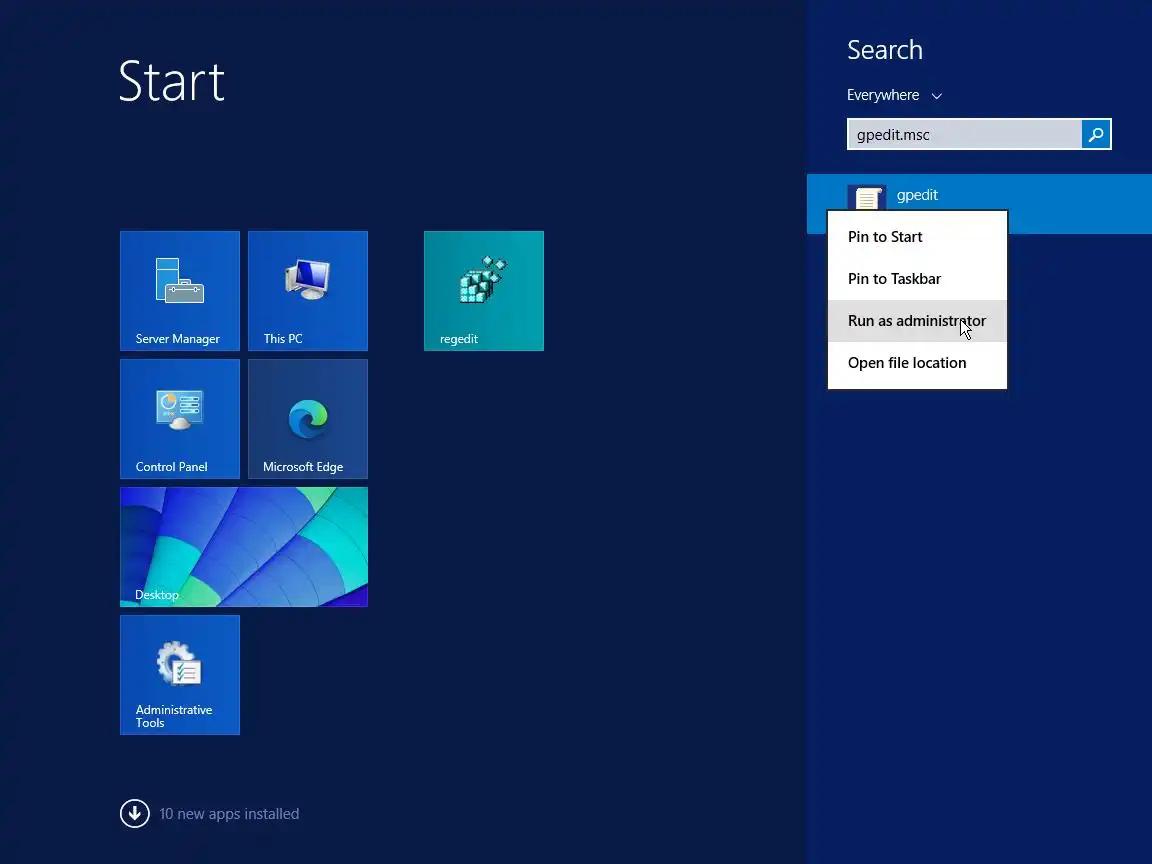The height and width of the screenshot is (864, 1152).
Task: Choose Pin to Taskbar from context menu
Action: 917,278
